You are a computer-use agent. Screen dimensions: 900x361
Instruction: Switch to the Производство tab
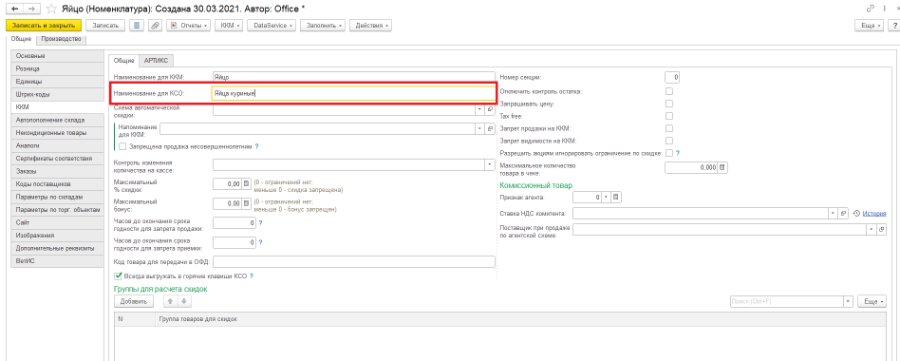[x=61, y=39]
